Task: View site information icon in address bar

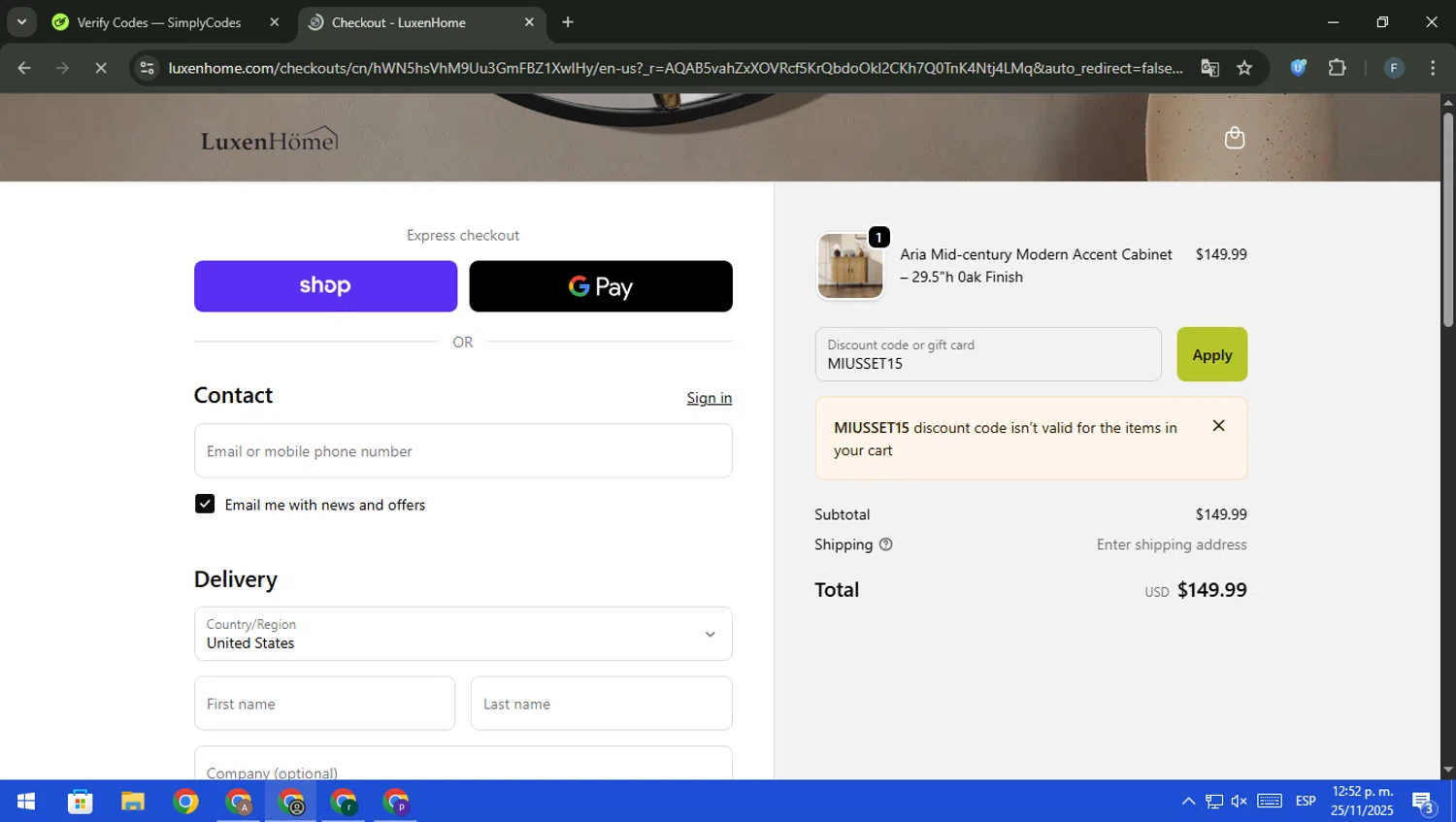Action: (147, 68)
